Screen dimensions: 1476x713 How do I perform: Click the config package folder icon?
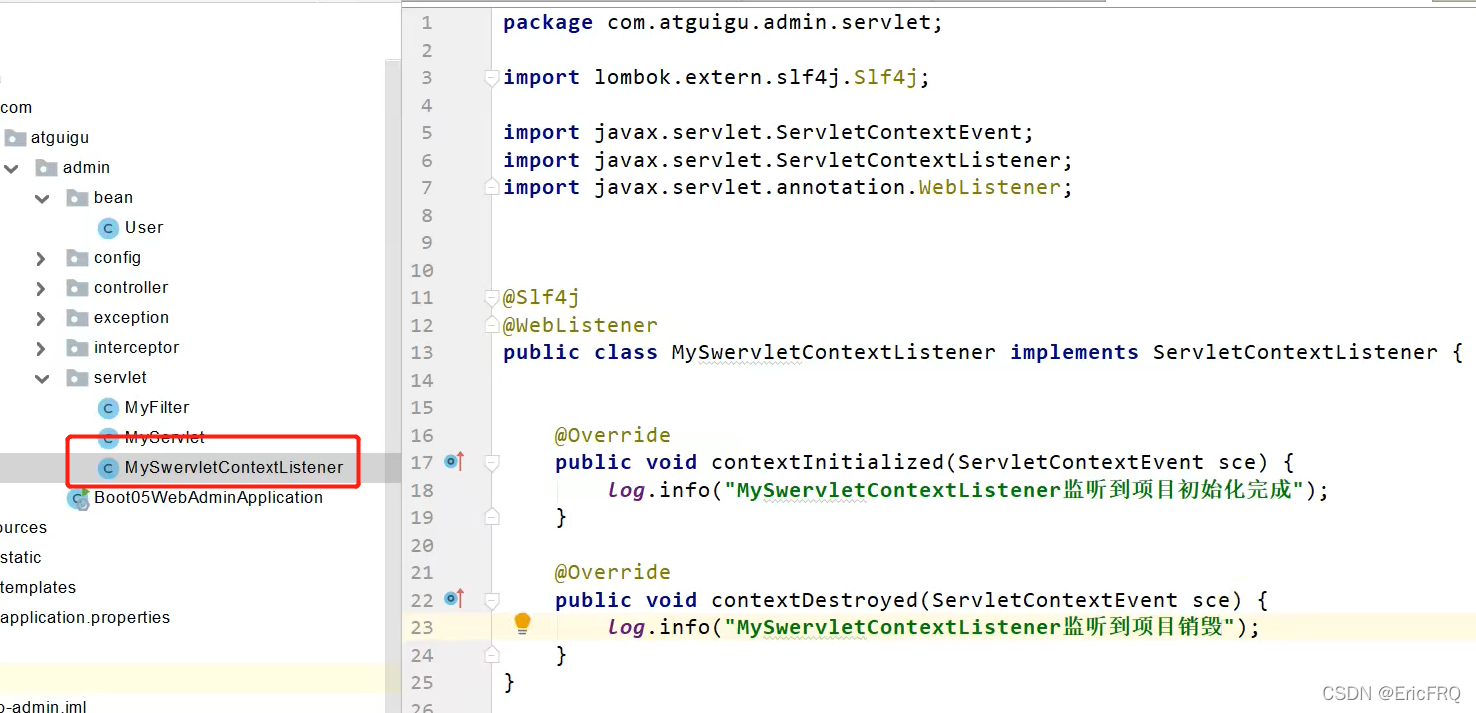(77, 258)
